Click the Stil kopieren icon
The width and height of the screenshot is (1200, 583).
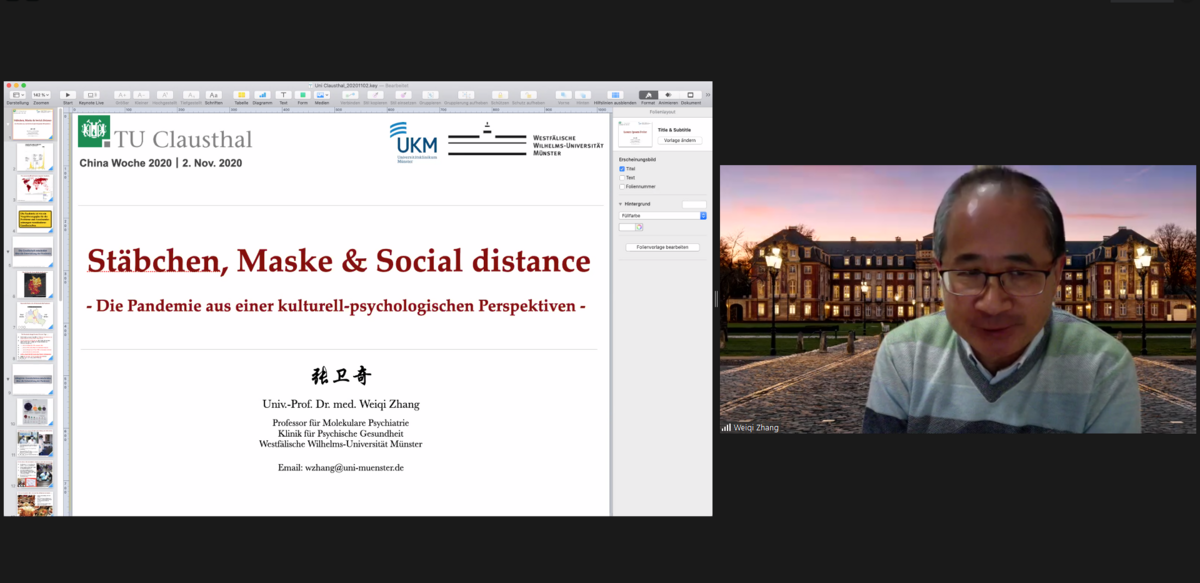[x=375, y=95]
